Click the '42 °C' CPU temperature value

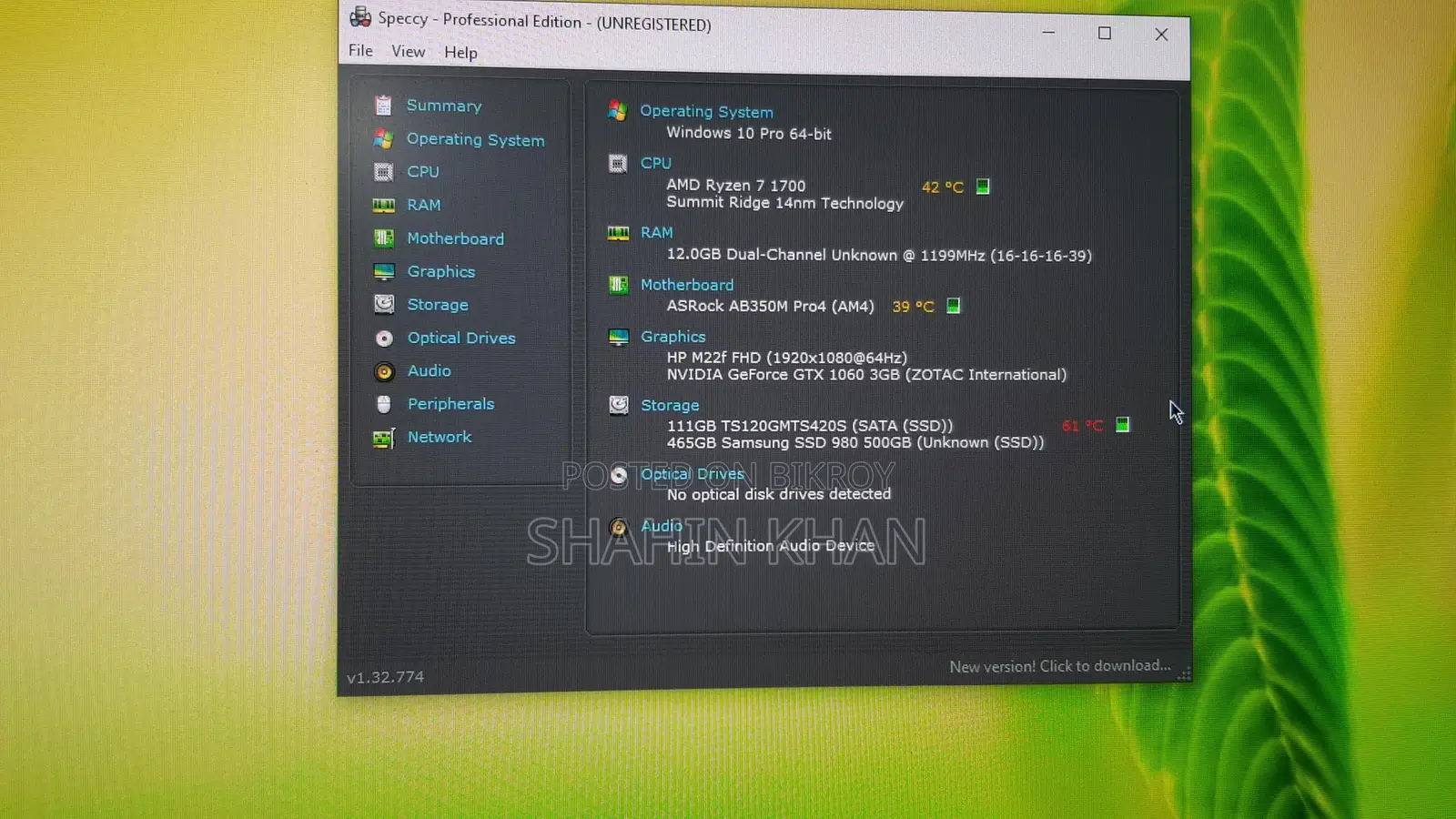(x=943, y=187)
